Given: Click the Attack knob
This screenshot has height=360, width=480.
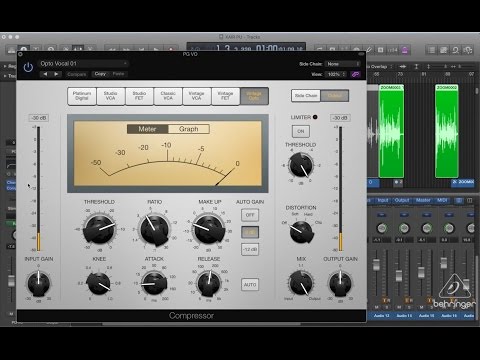Looking at the screenshot, I should [154, 284].
